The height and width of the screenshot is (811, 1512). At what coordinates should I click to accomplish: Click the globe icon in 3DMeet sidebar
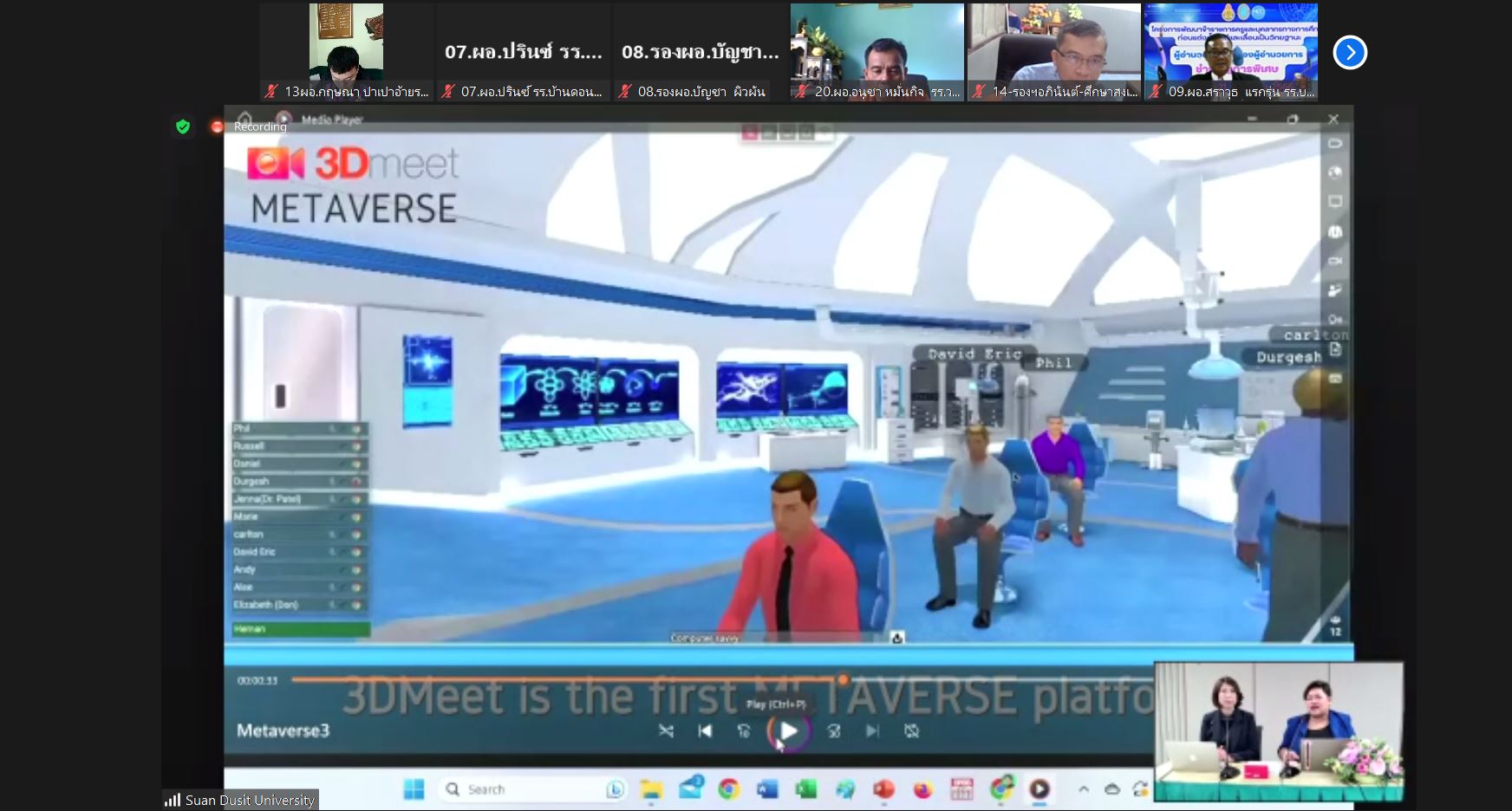pyautogui.click(x=1335, y=172)
